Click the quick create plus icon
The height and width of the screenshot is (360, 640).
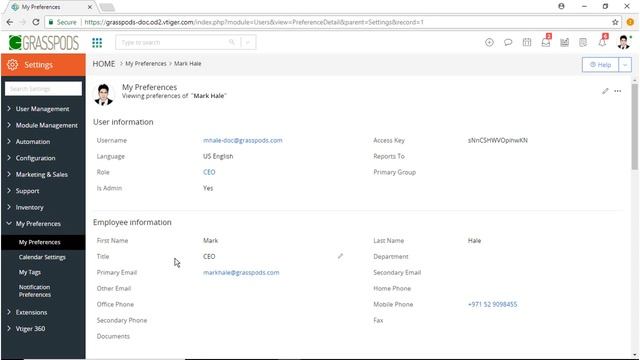(x=489, y=42)
